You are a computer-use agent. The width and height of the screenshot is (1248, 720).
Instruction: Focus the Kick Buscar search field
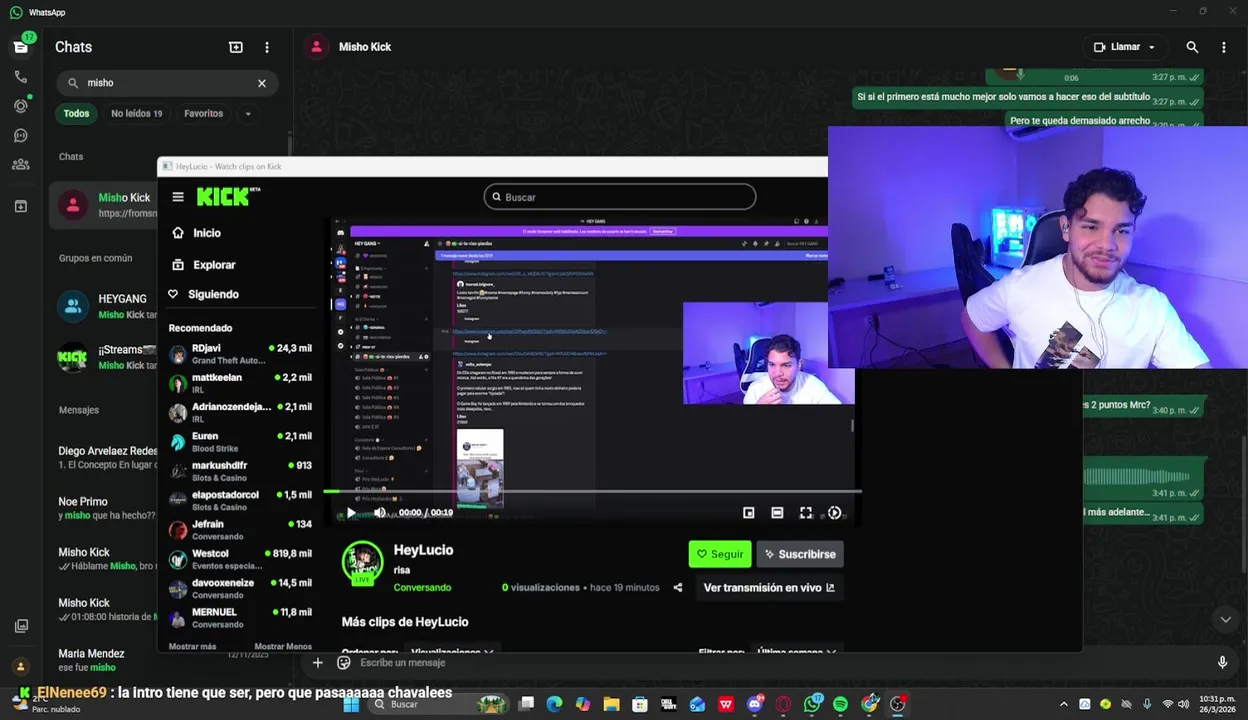[620, 197]
